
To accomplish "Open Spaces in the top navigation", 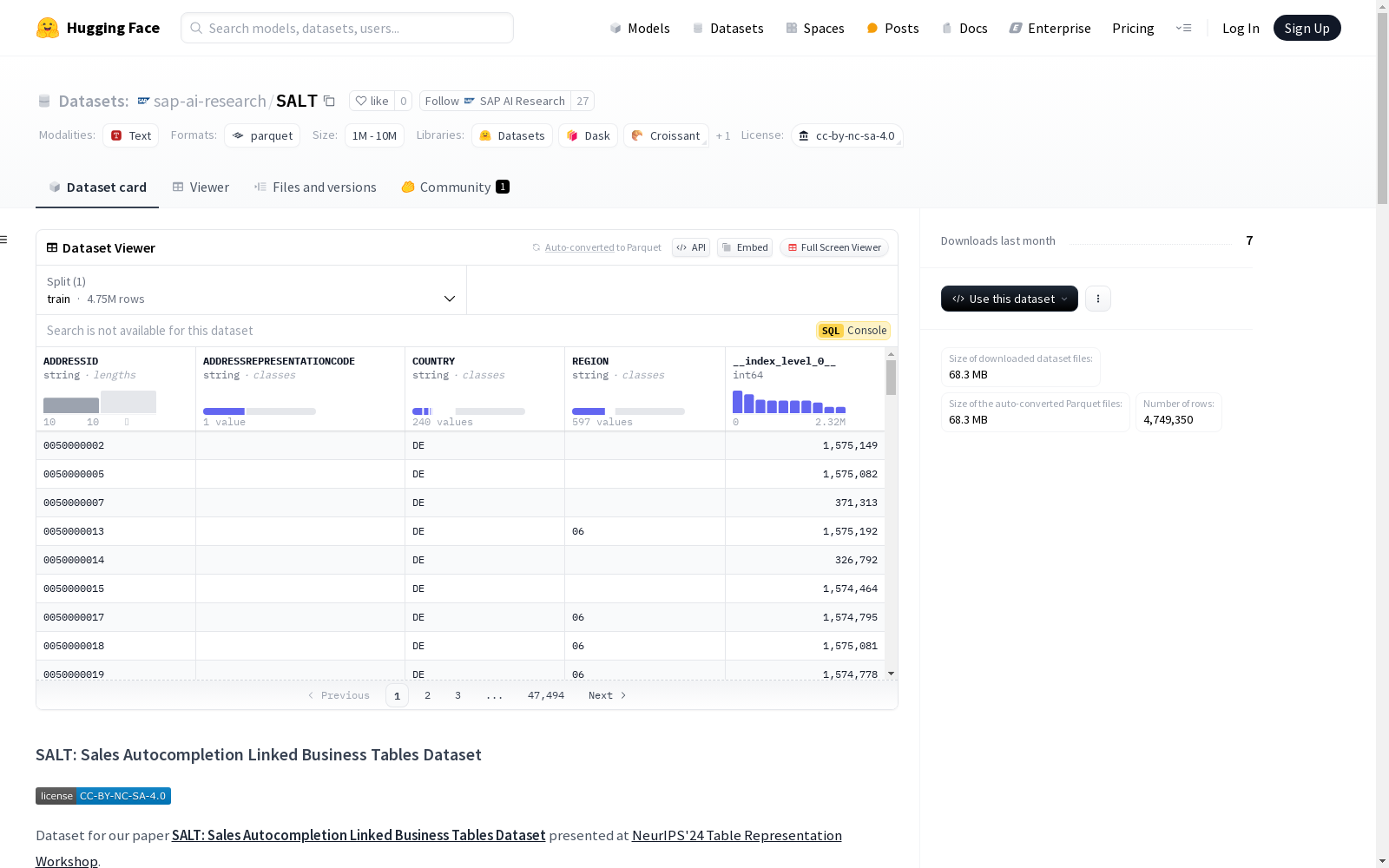I will 815,28.
